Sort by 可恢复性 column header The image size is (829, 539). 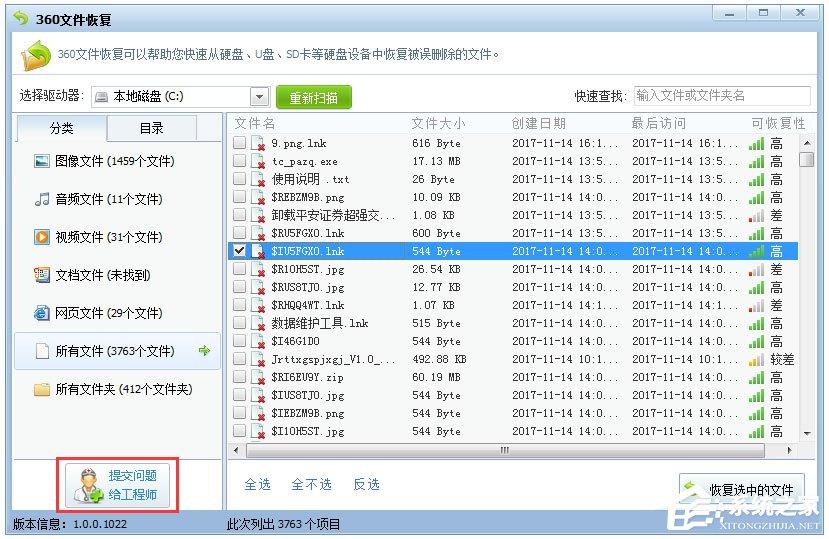778,123
